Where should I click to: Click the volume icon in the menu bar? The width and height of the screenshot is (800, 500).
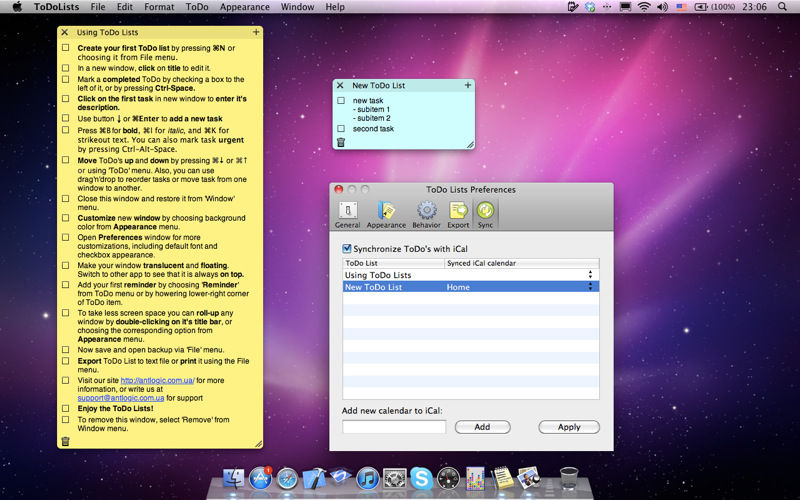(x=662, y=7)
